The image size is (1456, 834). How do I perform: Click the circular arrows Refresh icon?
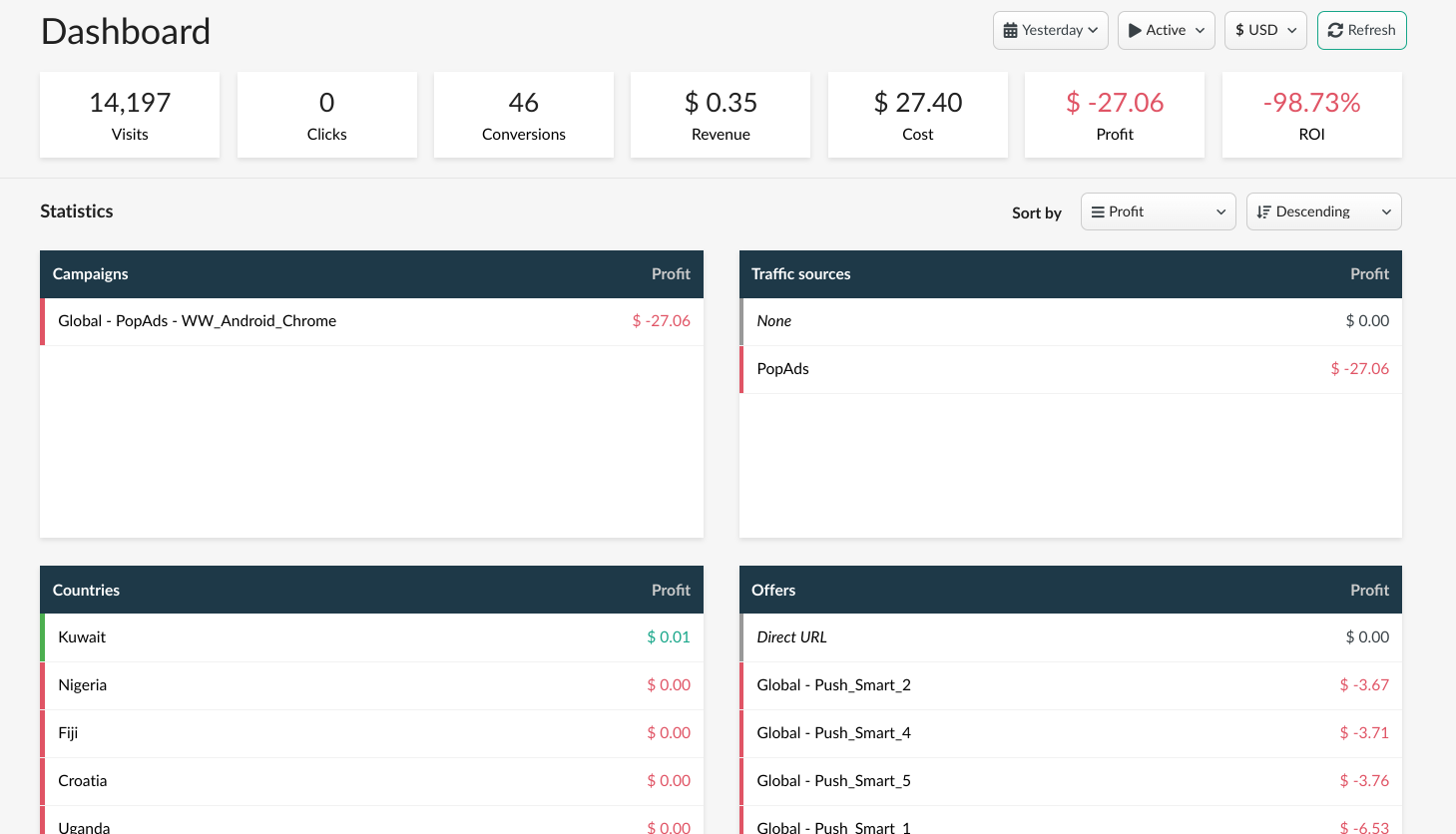click(x=1335, y=31)
